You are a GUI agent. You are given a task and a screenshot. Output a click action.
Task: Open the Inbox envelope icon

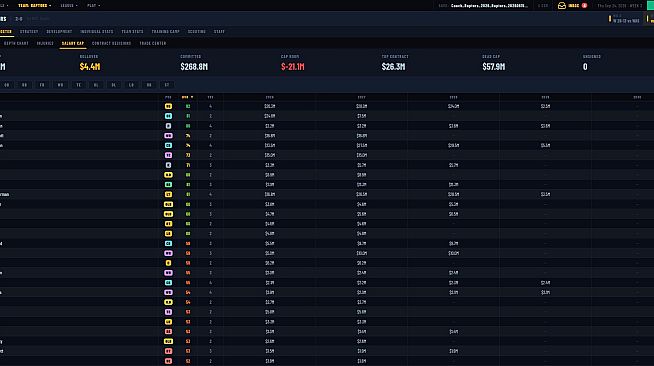click(x=562, y=5)
